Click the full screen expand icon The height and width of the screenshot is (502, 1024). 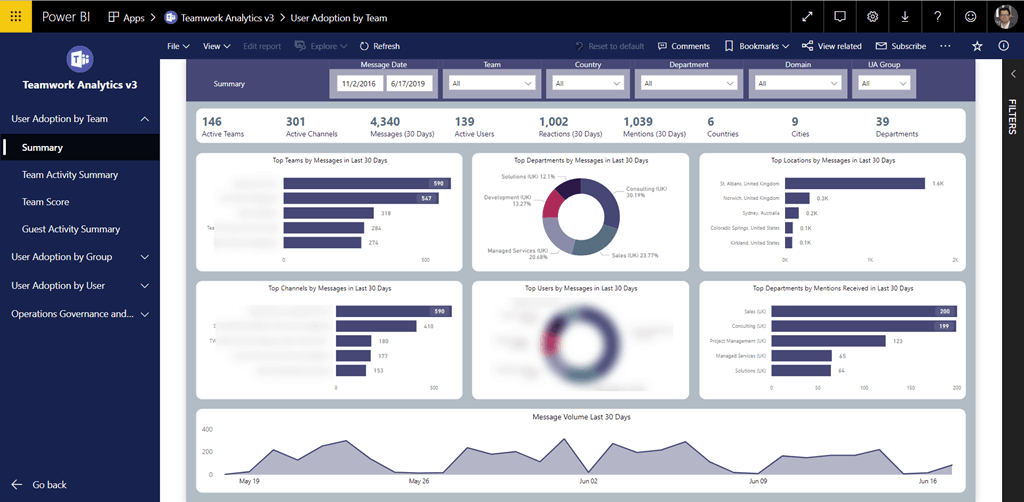[x=807, y=17]
